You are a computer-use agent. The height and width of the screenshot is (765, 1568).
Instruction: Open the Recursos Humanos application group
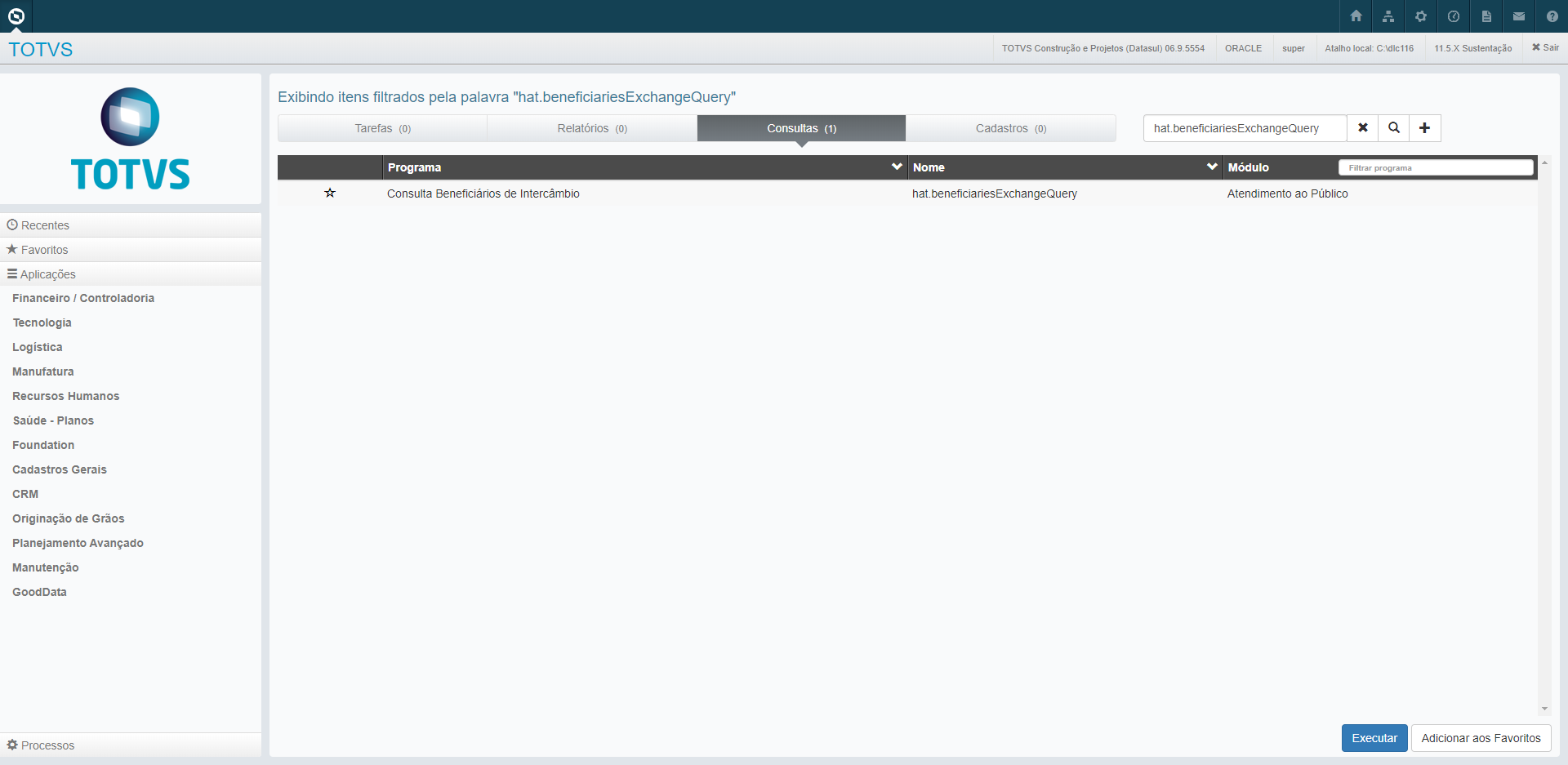pyautogui.click(x=66, y=396)
